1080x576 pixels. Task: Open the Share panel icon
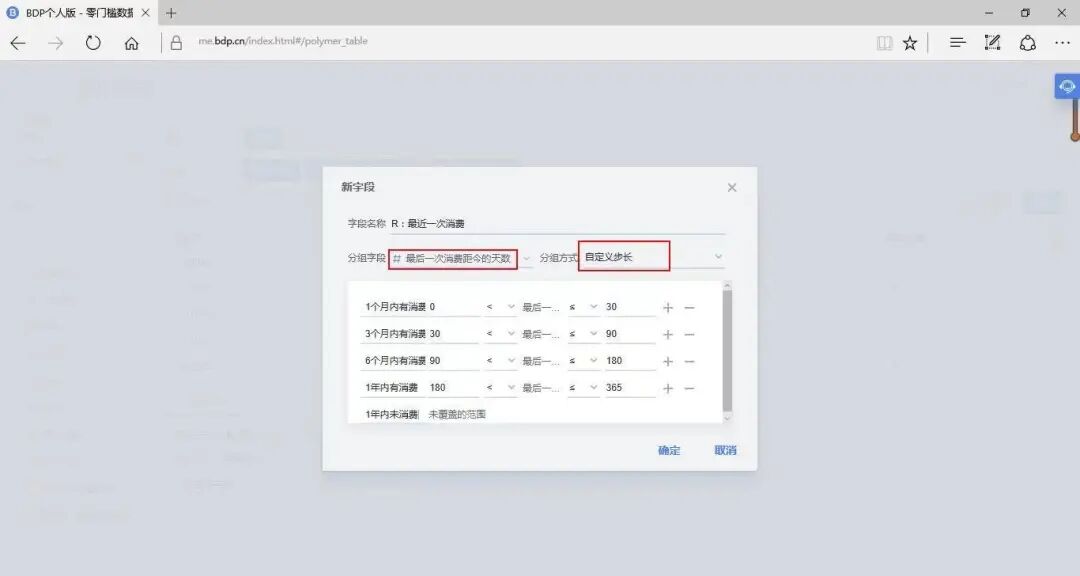pyautogui.click(x=1028, y=42)
